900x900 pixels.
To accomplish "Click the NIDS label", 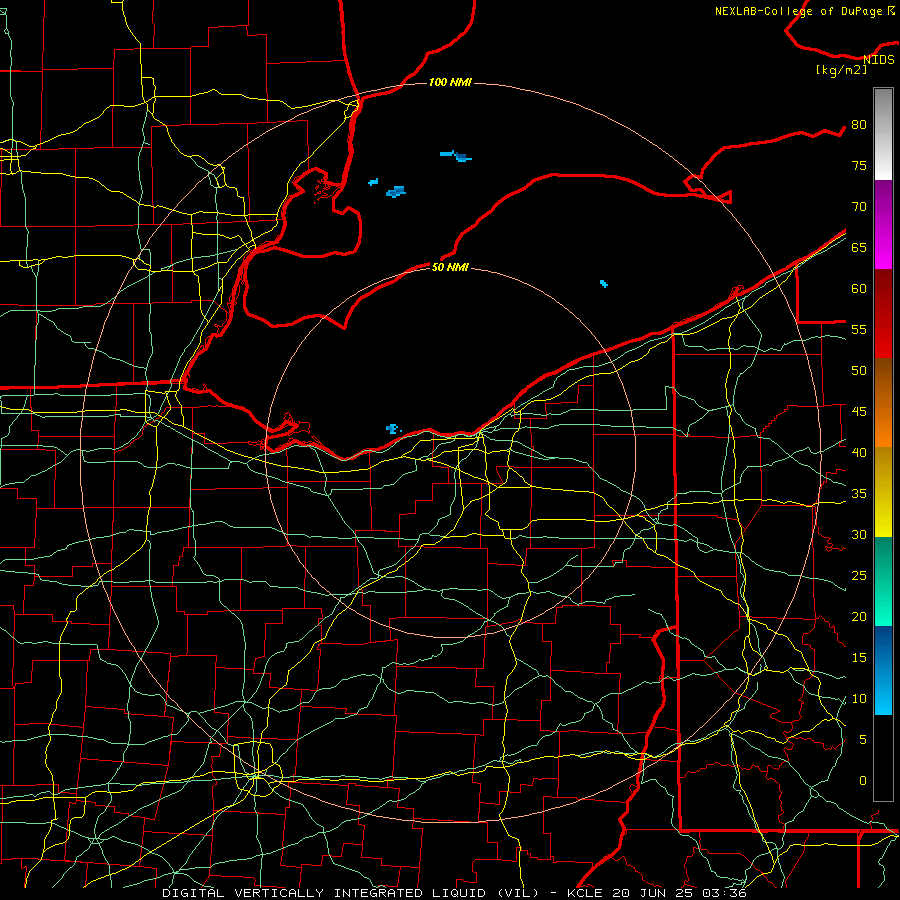I will point(879,60).
